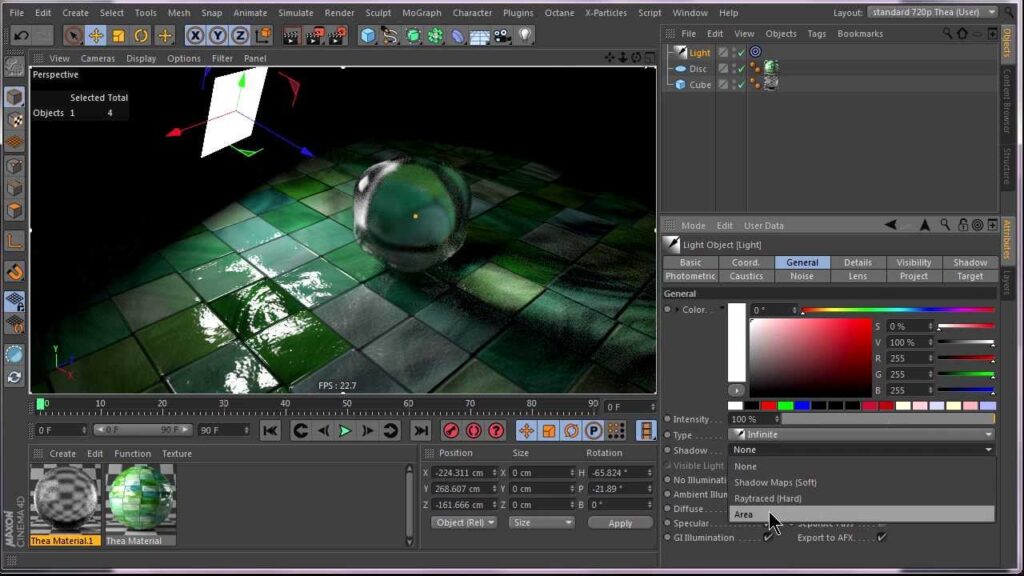Screen dimensions: 1024x576
Task: Open the light Type dropdown showing Infinite
Action: pyautogui.click(x=861, y=435)
